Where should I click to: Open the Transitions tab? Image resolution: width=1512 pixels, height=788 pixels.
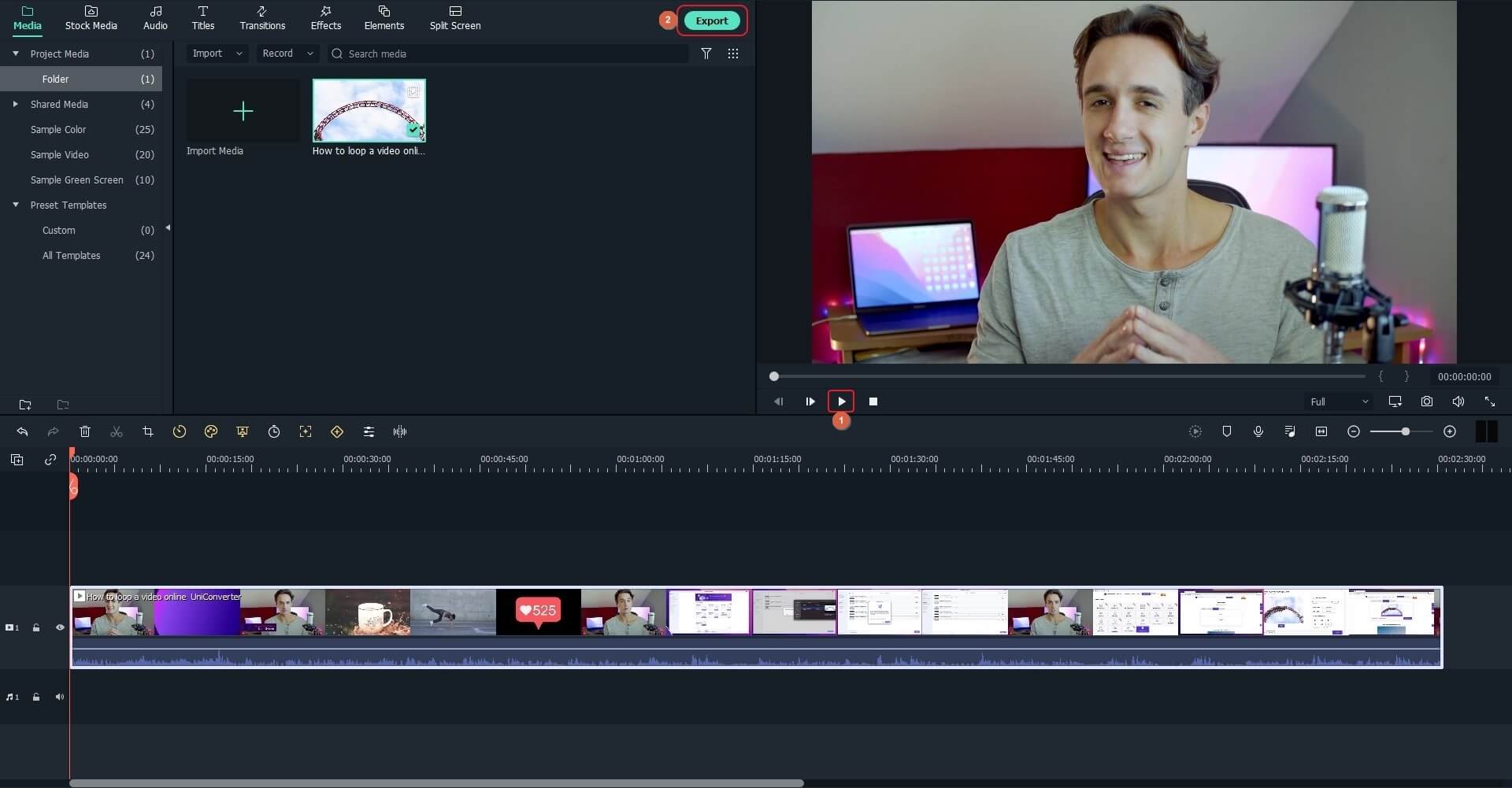262,18
